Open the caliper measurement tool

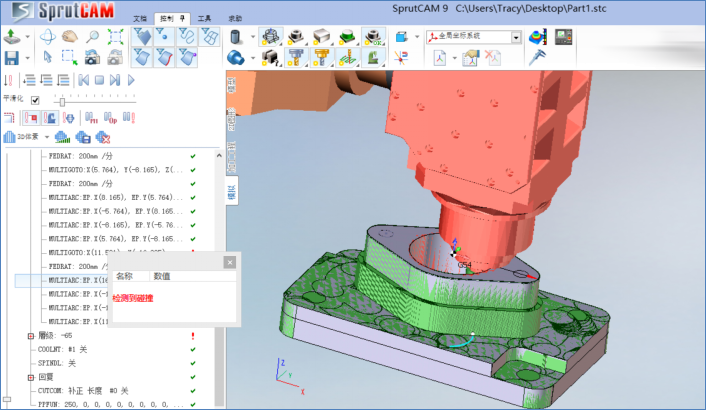pos(537,58)
